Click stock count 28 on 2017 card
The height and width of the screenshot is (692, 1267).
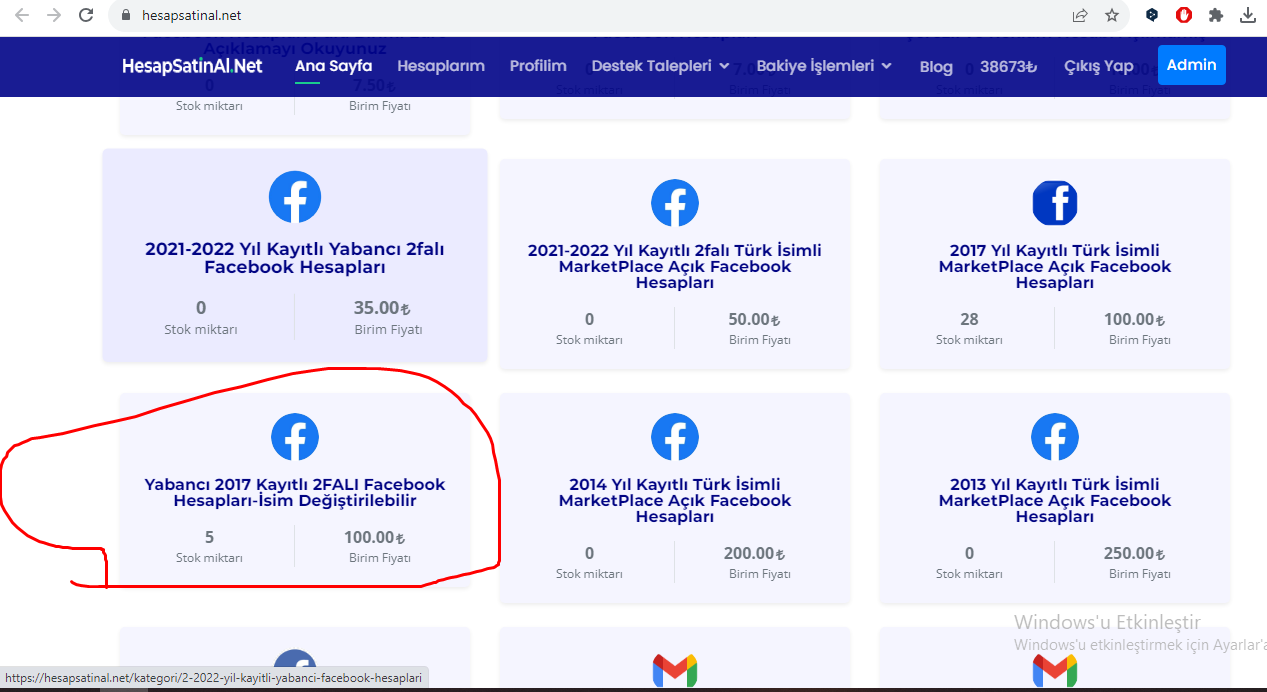(x=969, y=319)
